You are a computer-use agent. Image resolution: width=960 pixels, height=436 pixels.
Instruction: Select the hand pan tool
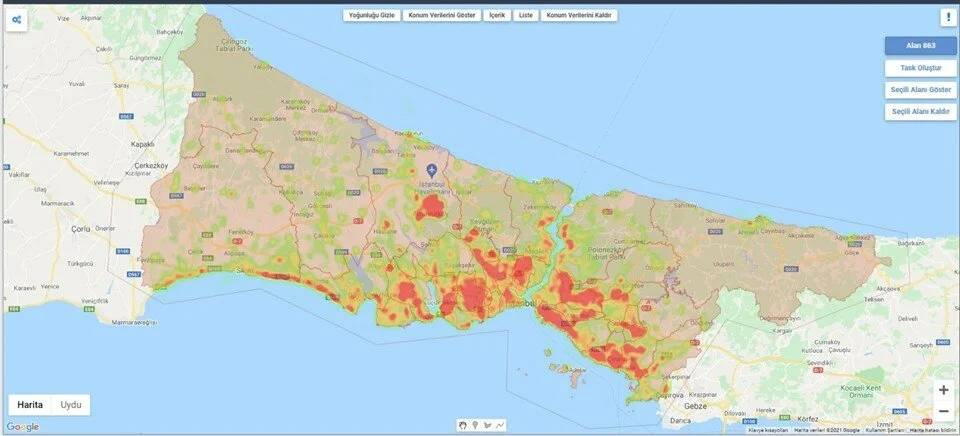[461, 425]
